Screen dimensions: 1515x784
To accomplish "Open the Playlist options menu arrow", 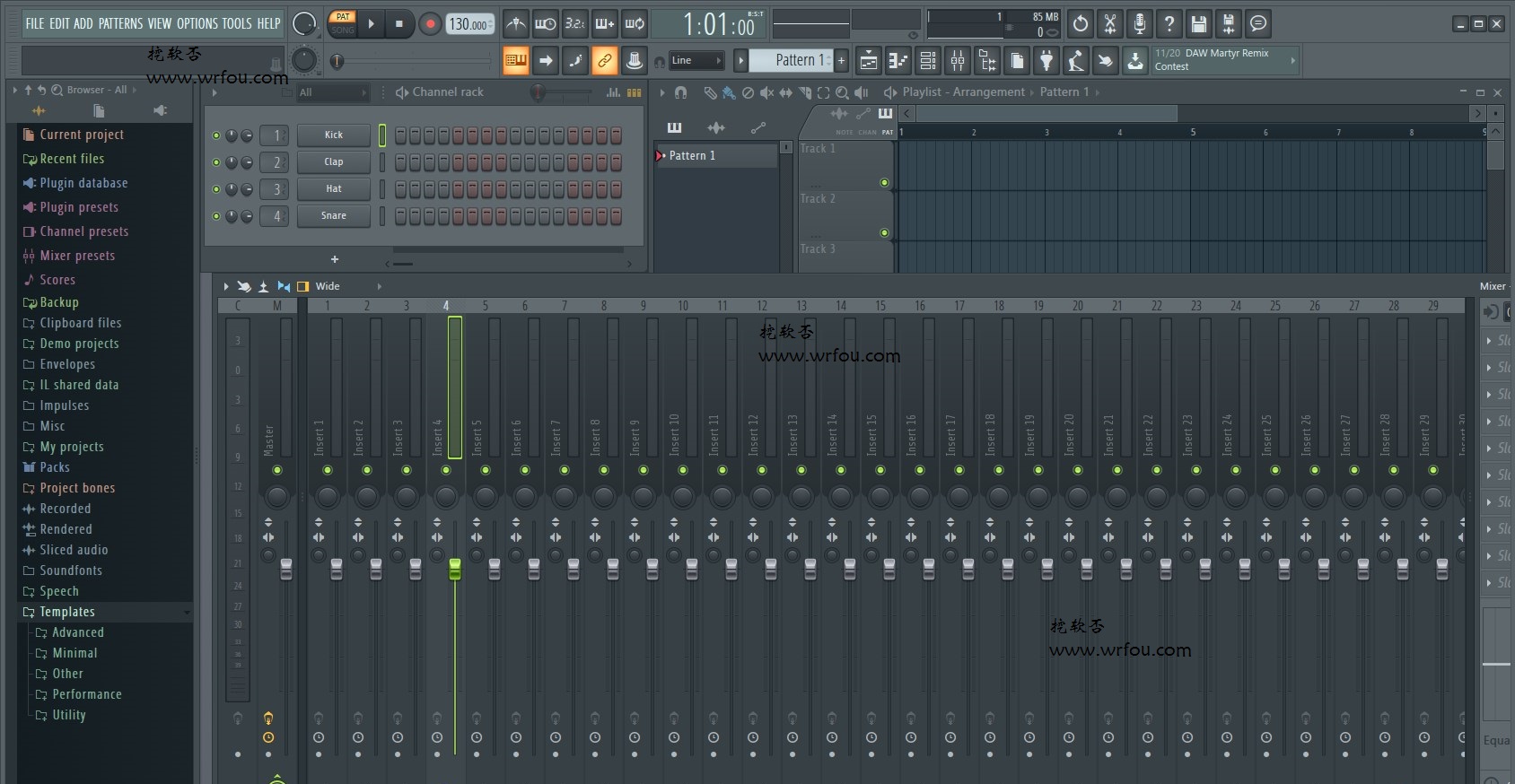I will click(x=662, y=92).
